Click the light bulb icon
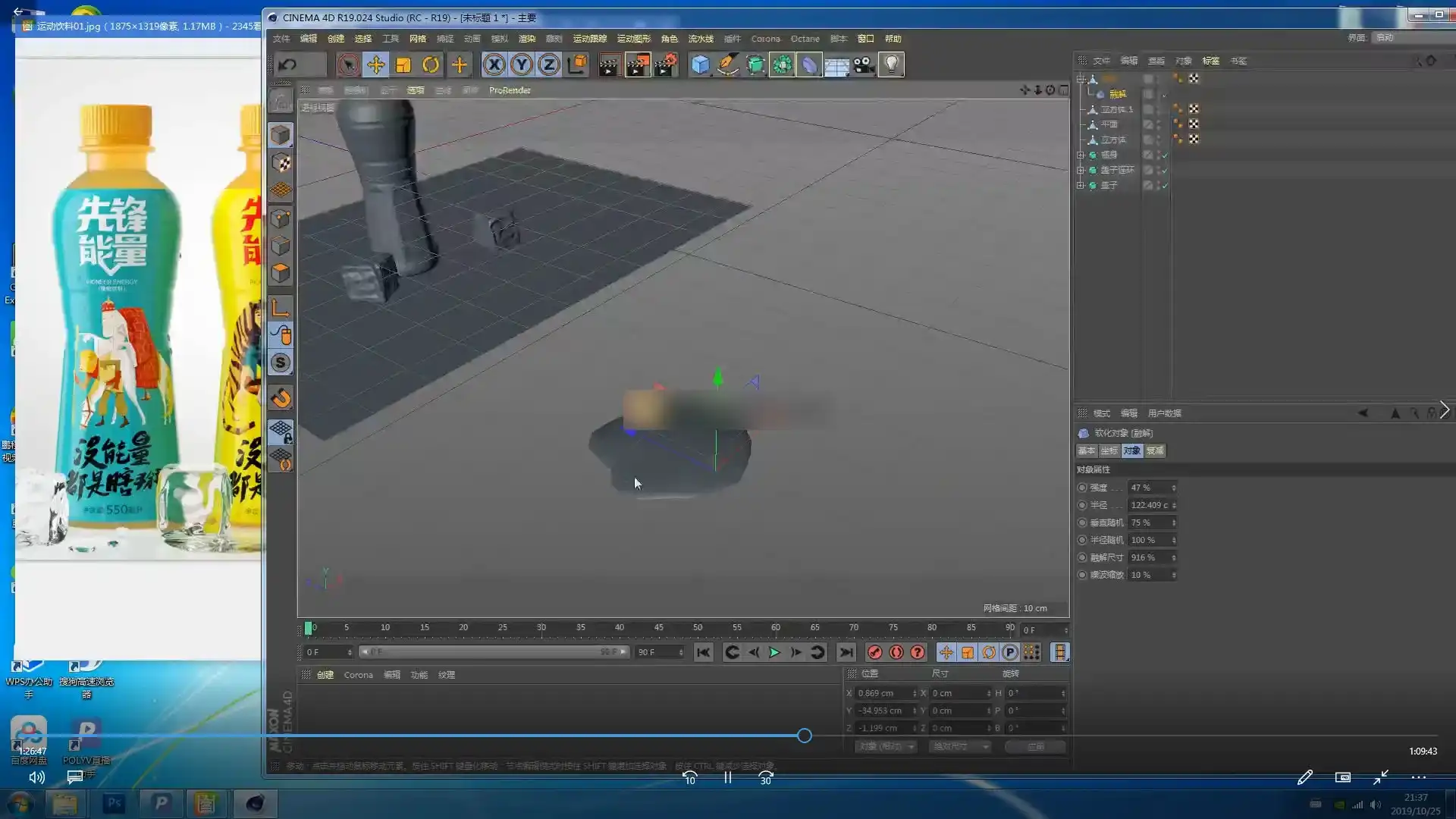 tap(891, 65)
